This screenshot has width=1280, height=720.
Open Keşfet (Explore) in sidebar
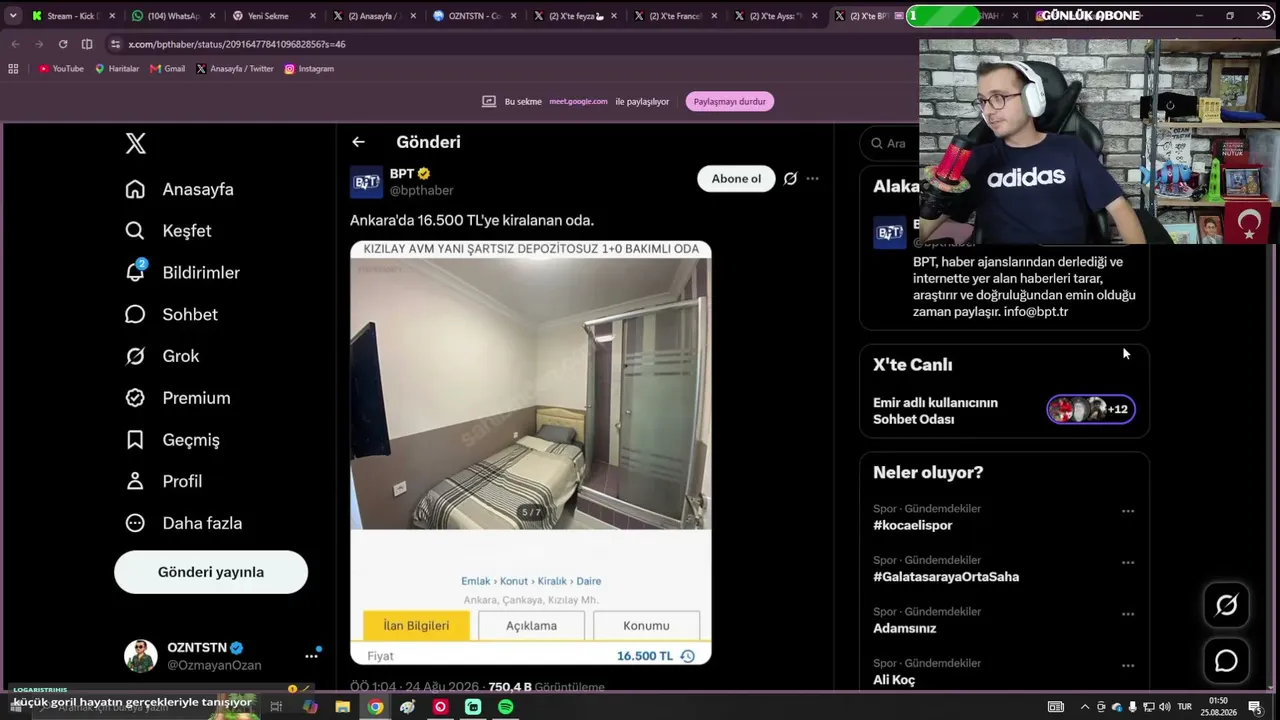[168, 231]
